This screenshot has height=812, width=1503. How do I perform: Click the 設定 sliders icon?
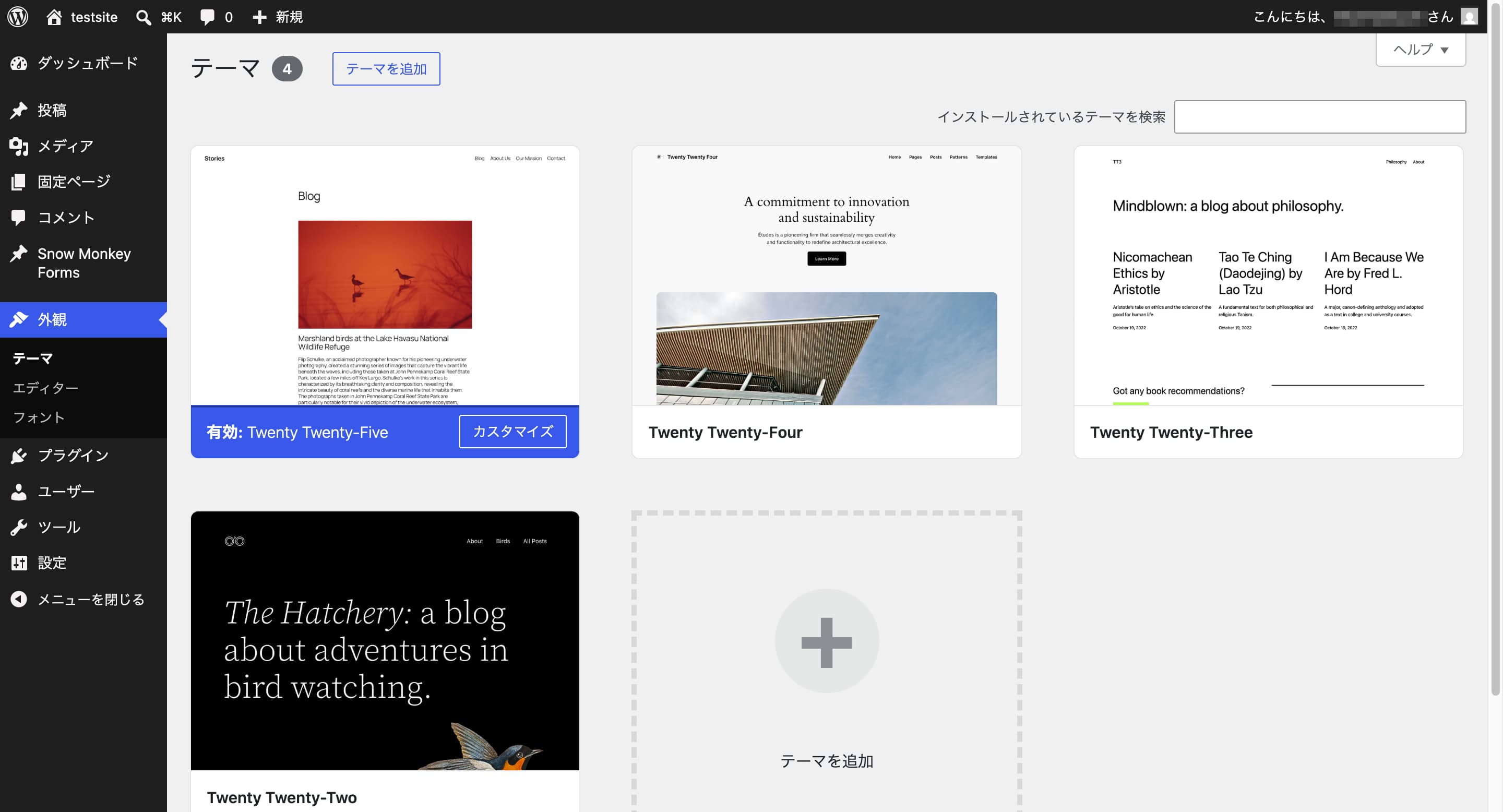(x=19, y=563)
